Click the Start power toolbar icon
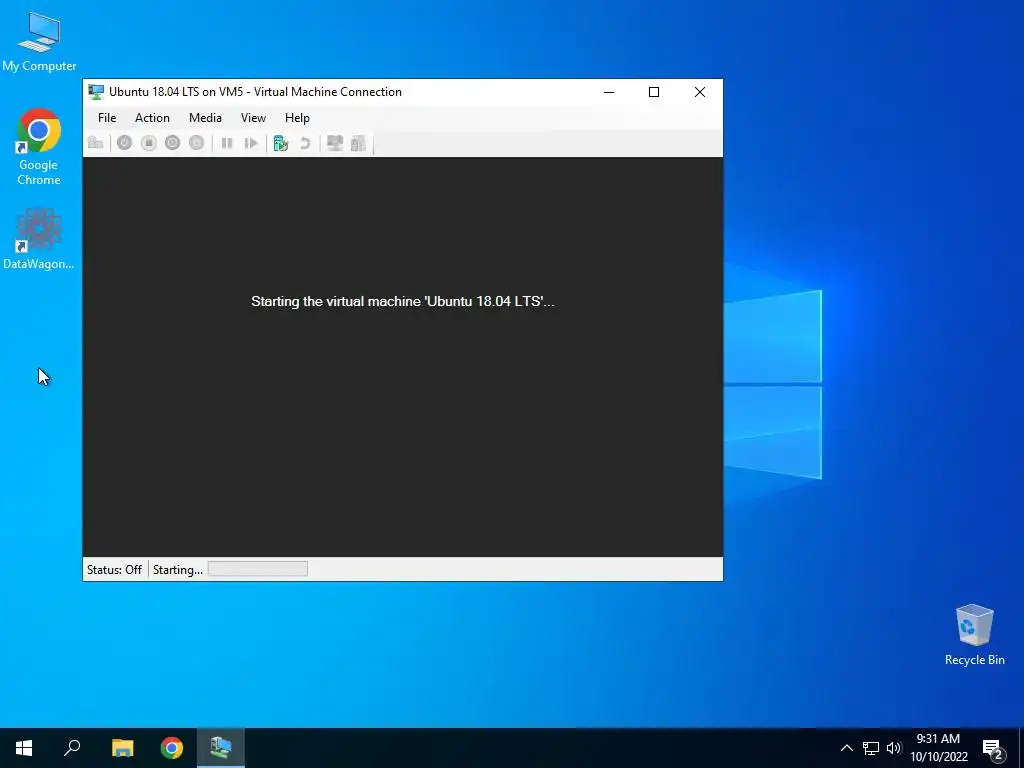 125,143
